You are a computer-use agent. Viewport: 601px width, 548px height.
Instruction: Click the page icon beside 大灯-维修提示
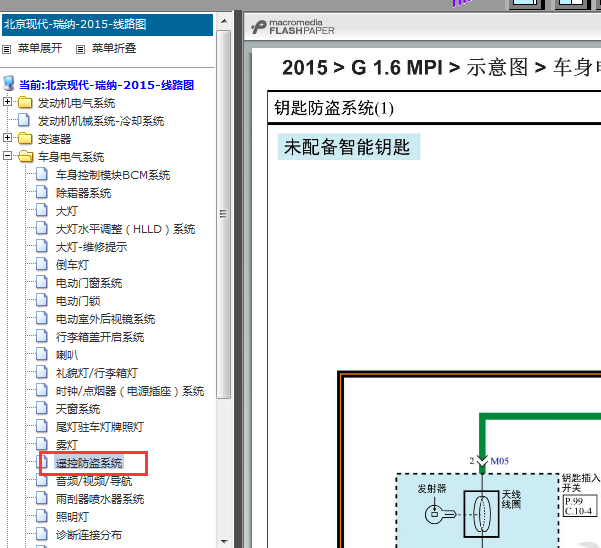click(x=42, y=246)
